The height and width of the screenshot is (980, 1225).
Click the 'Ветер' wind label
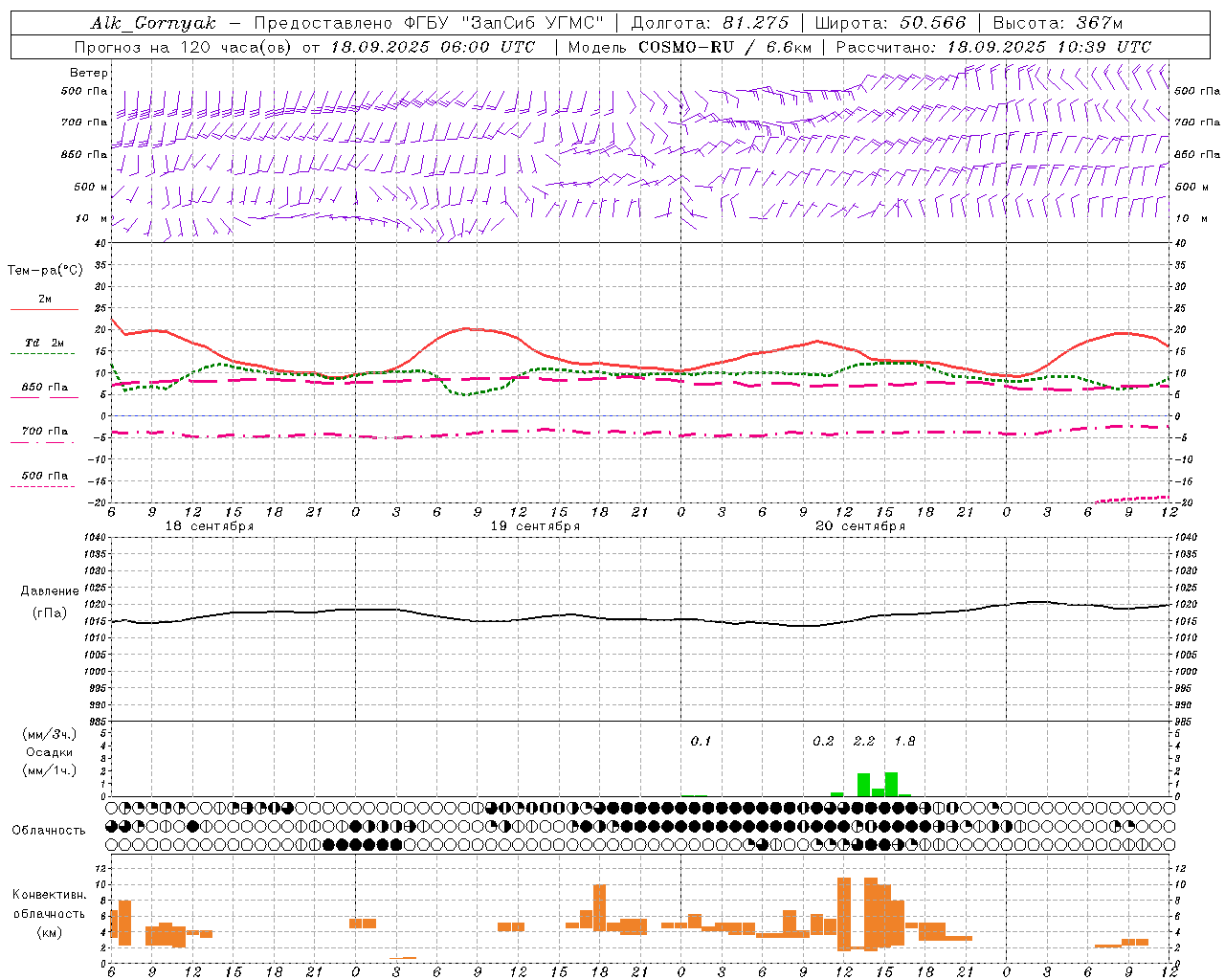point(89,73)
